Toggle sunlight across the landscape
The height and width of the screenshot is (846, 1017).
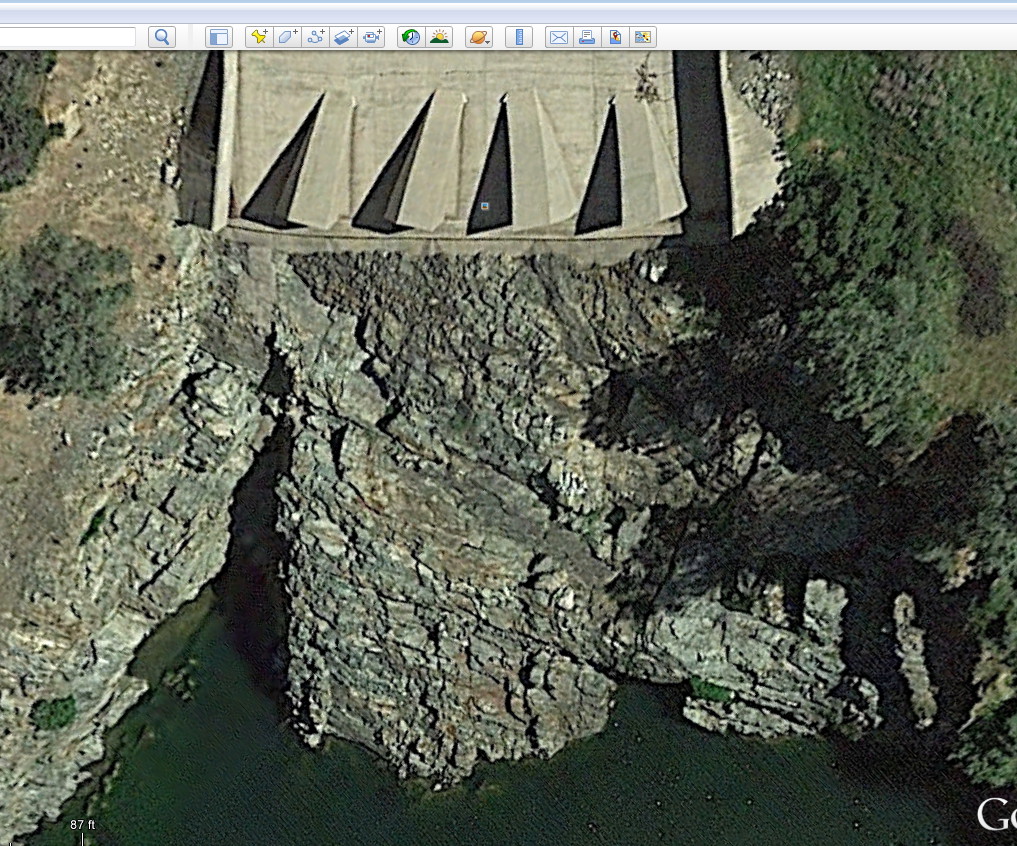(439, 37)
